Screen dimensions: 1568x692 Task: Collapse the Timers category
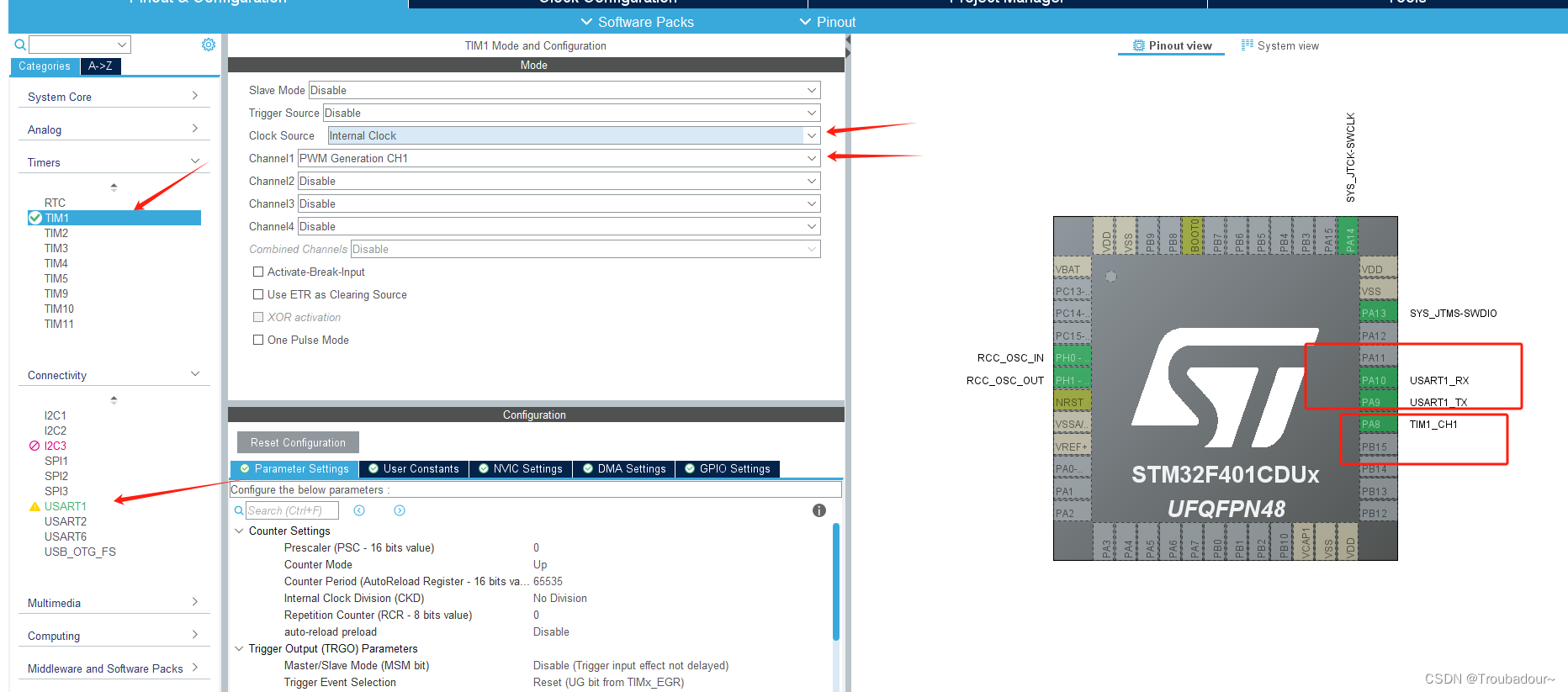[114, 162]
